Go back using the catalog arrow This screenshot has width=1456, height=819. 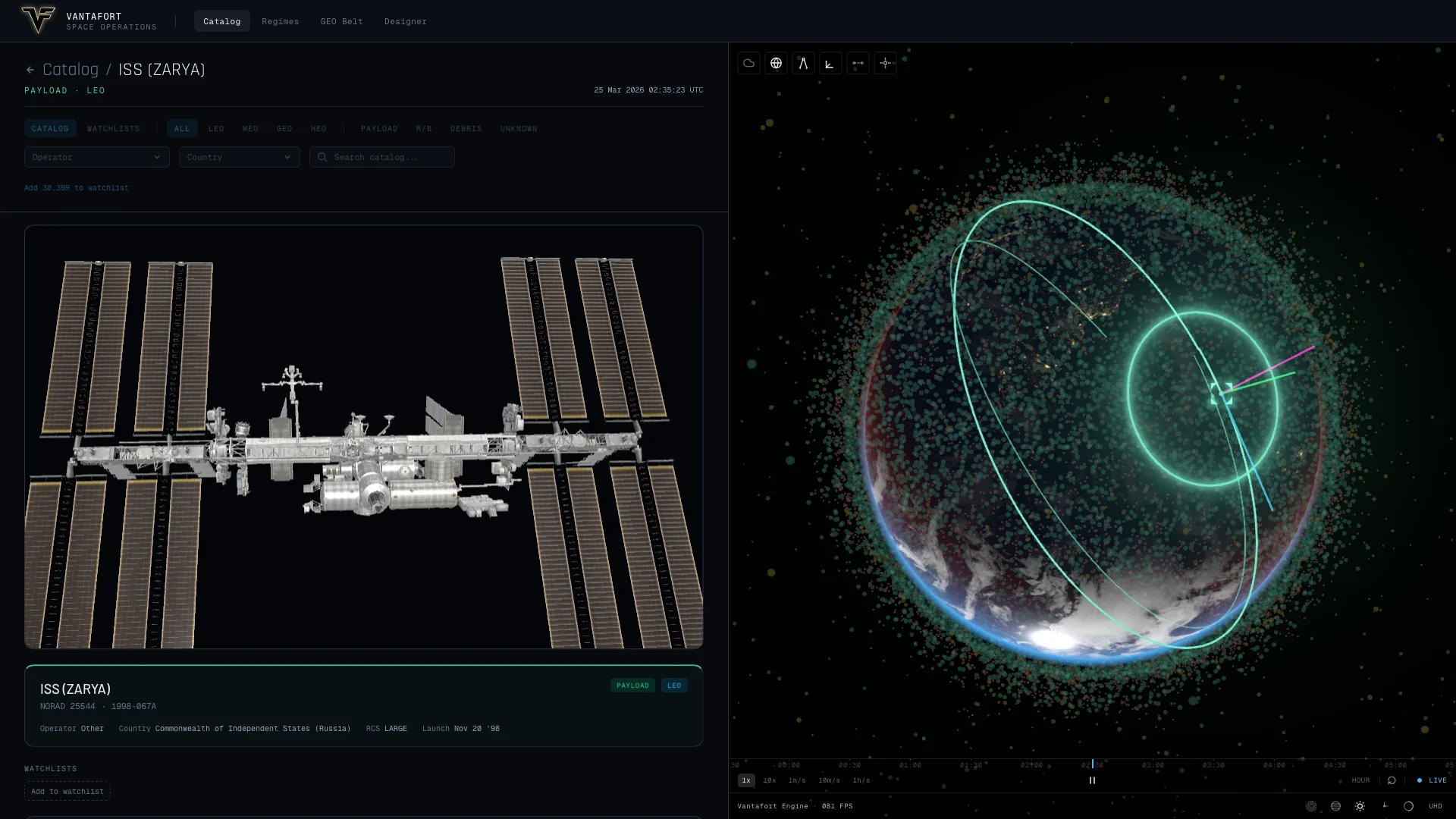tap(30, 70)
